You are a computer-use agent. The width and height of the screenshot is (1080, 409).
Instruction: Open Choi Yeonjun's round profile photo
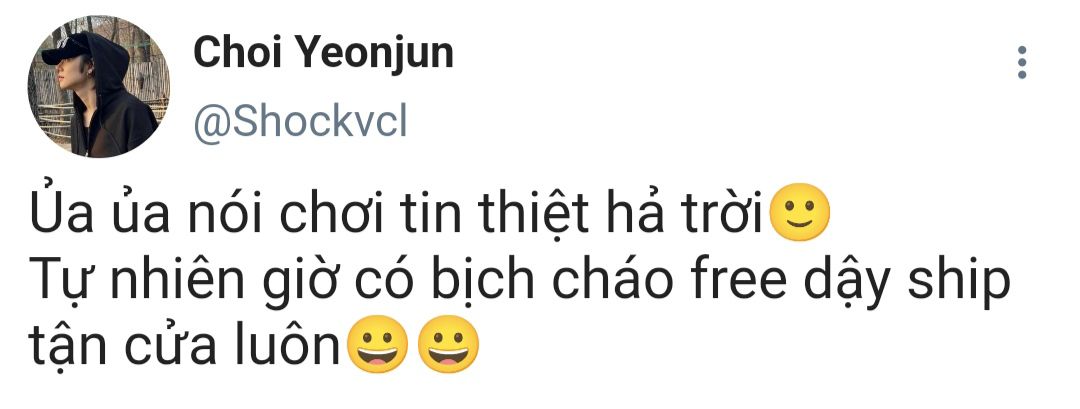point(98,87)
